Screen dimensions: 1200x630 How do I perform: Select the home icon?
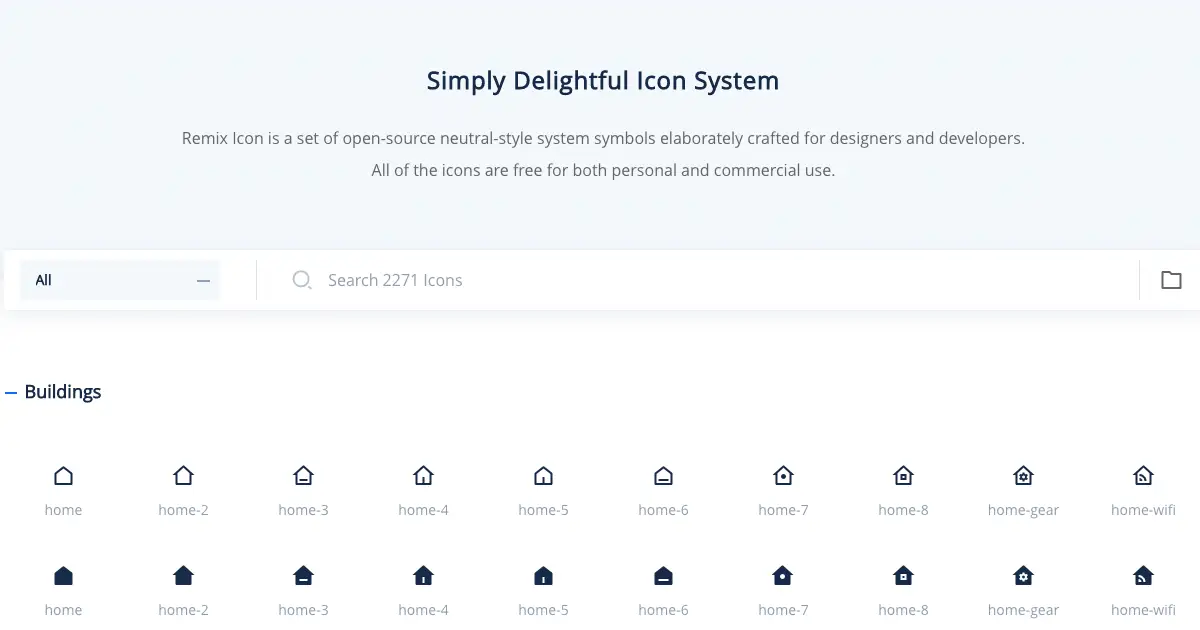63,475
